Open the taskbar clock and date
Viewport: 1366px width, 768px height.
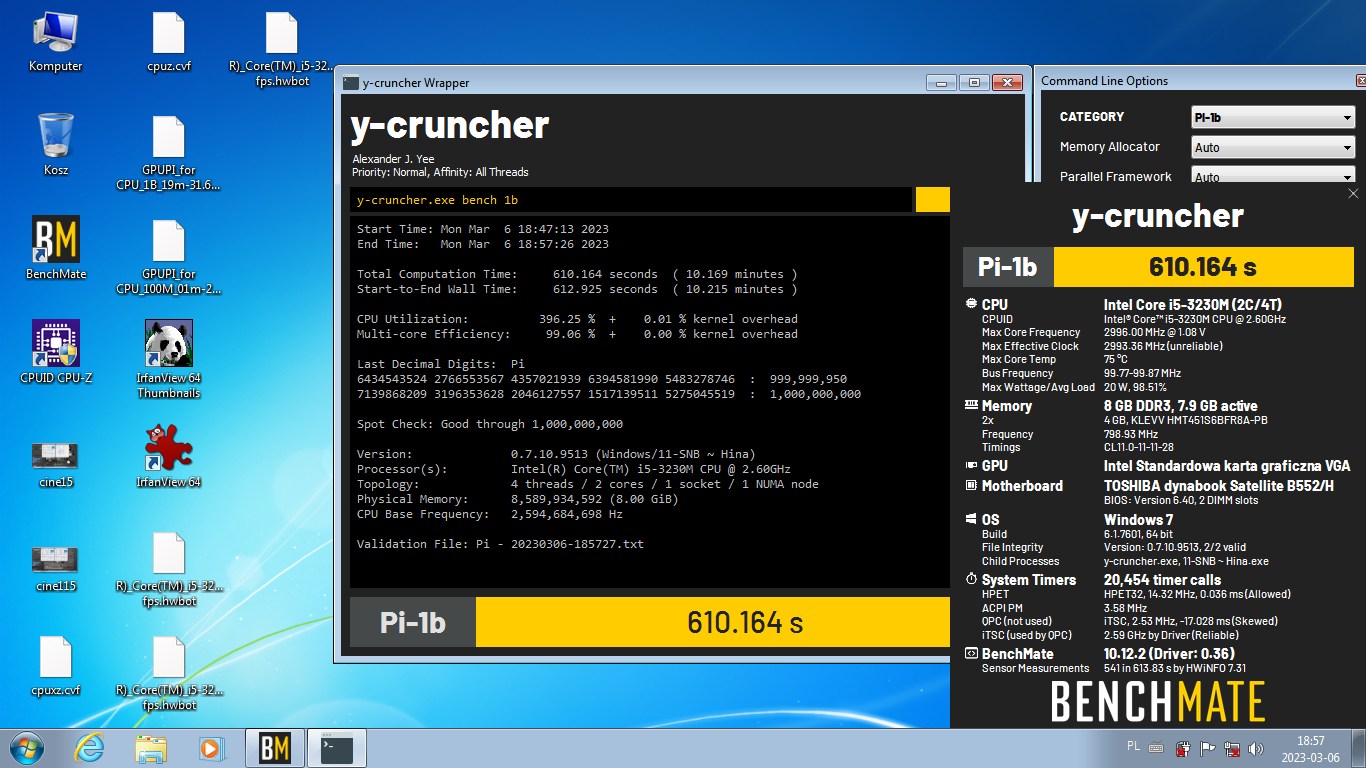click(x=1310, y=748)
